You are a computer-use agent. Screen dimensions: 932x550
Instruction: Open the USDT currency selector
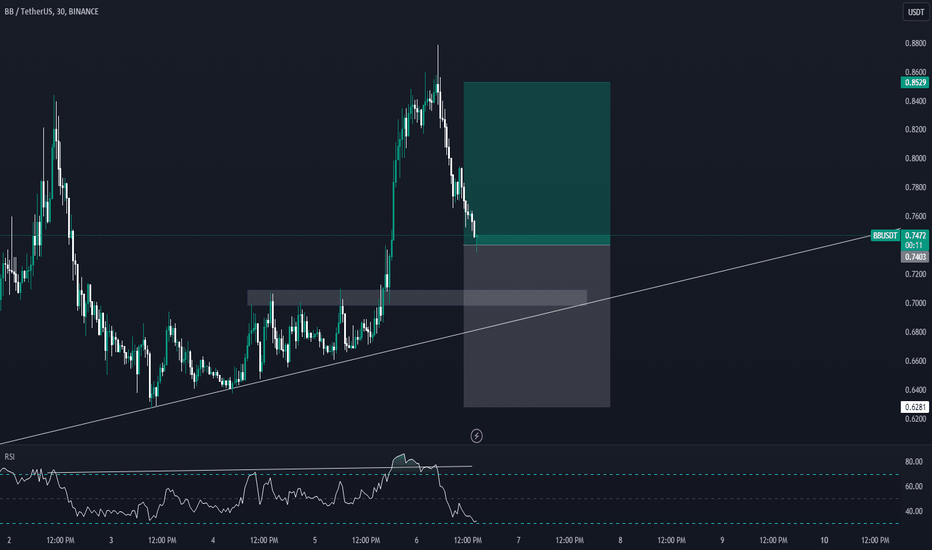coord(916,12)
